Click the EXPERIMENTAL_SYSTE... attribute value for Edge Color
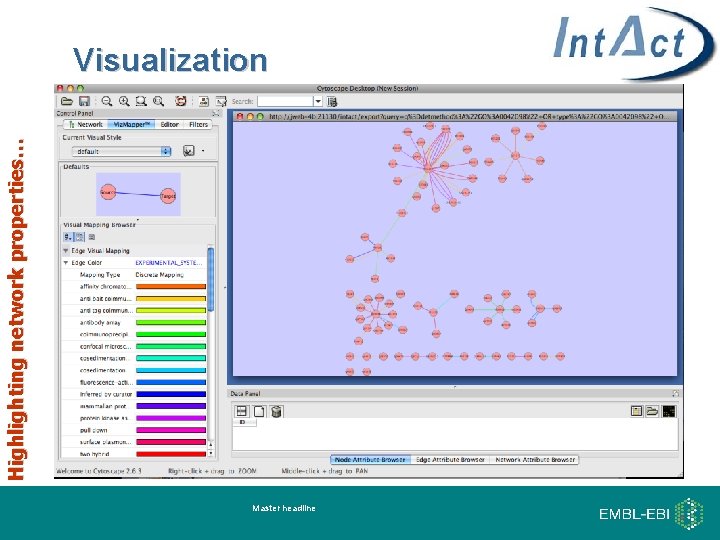The width and height of the screenshot is (720, 540). coord(169,263)
